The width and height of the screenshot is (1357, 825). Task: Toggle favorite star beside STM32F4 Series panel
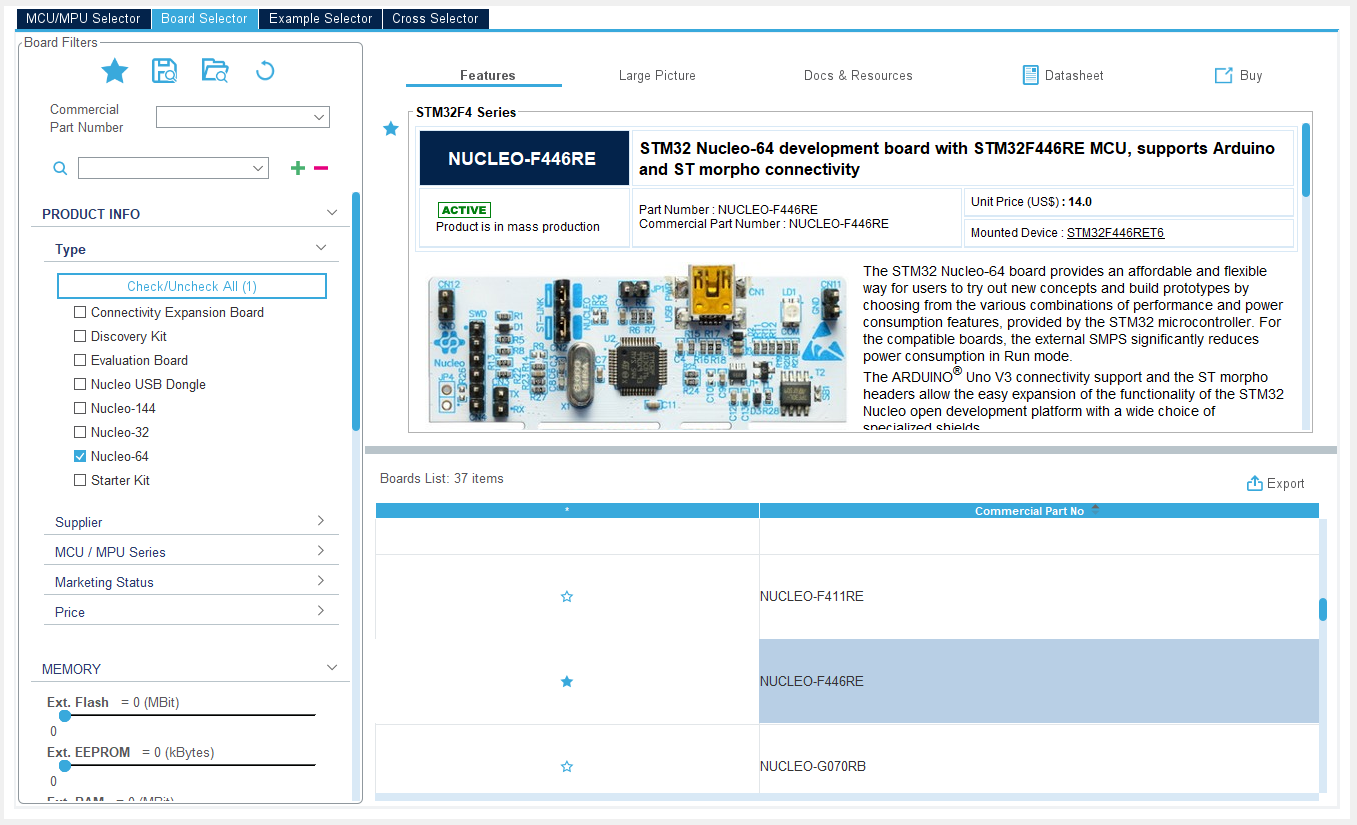pos(391,128)
